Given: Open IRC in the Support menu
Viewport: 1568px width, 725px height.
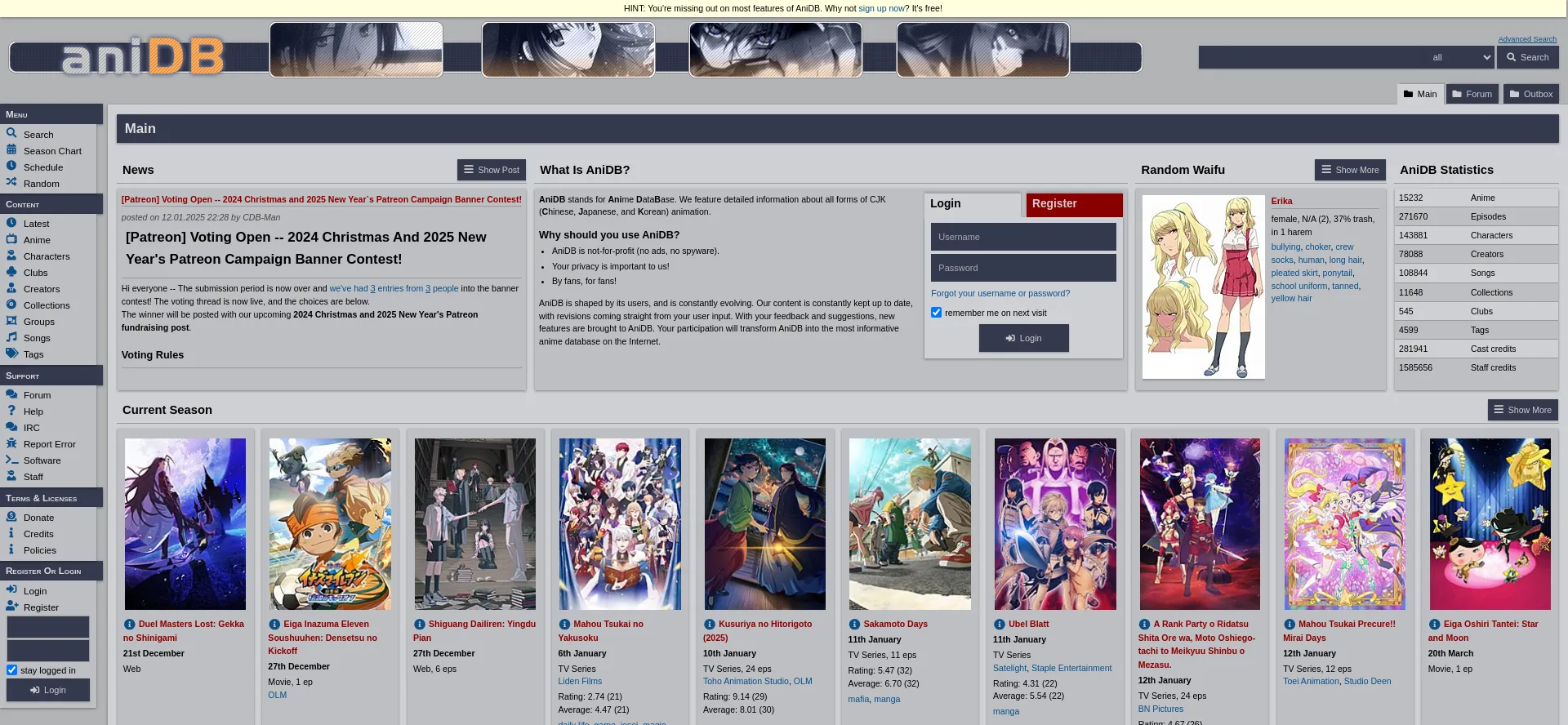Looking at the screenshot, I should (31, 428).
